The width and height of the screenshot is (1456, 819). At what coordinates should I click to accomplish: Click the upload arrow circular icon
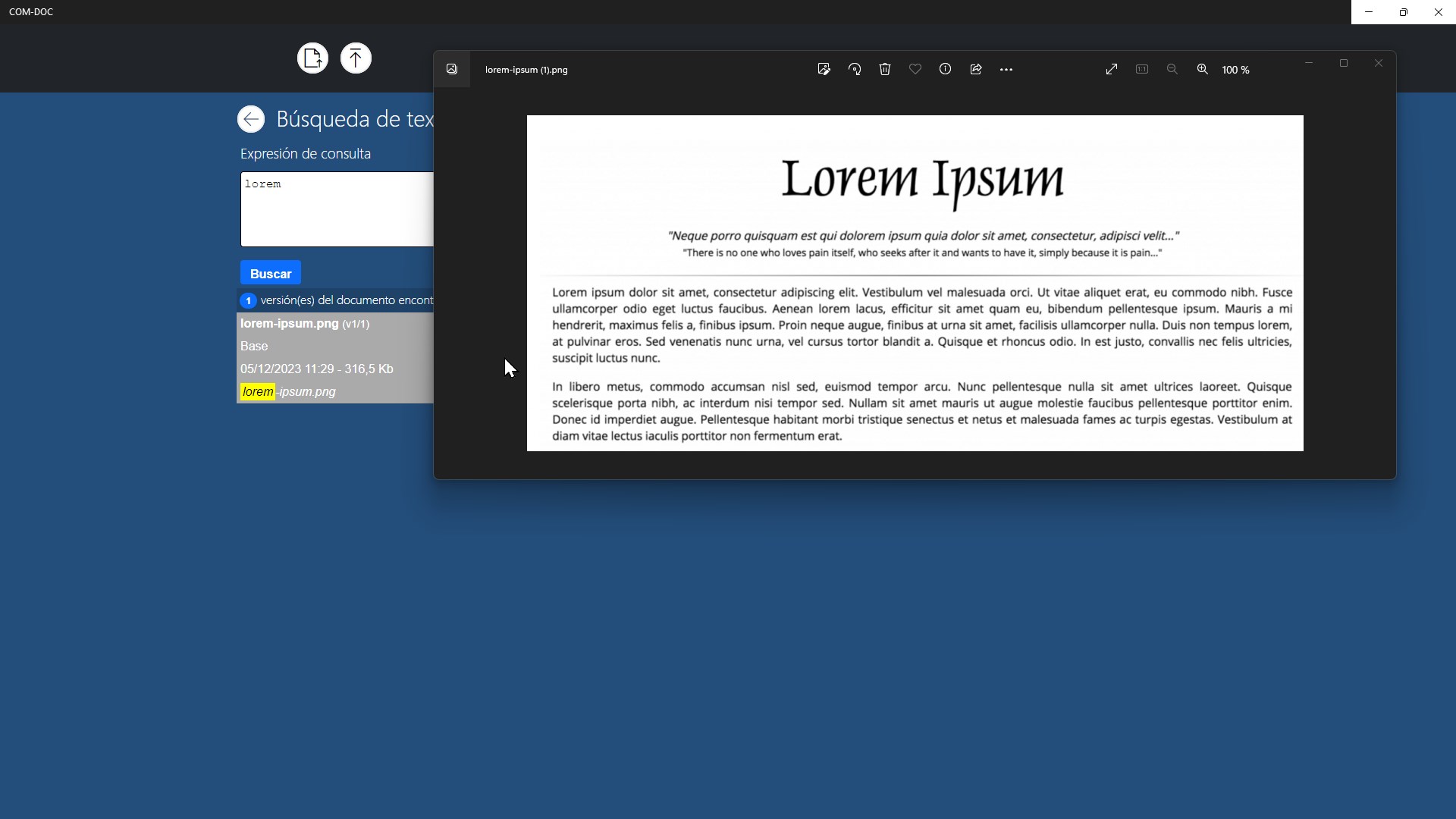click(356, 58)
